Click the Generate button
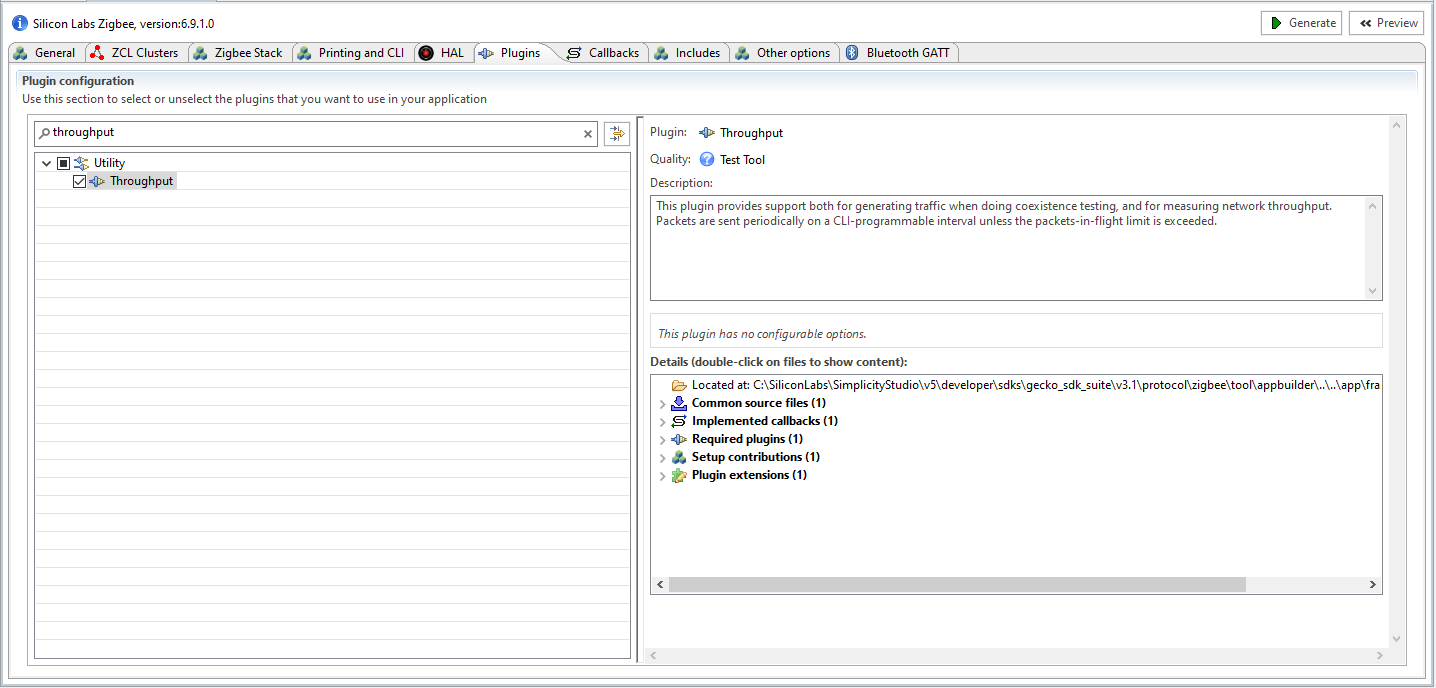Image resolution: width=1436 pixels, height=688 pixels. pos(1302,23)
